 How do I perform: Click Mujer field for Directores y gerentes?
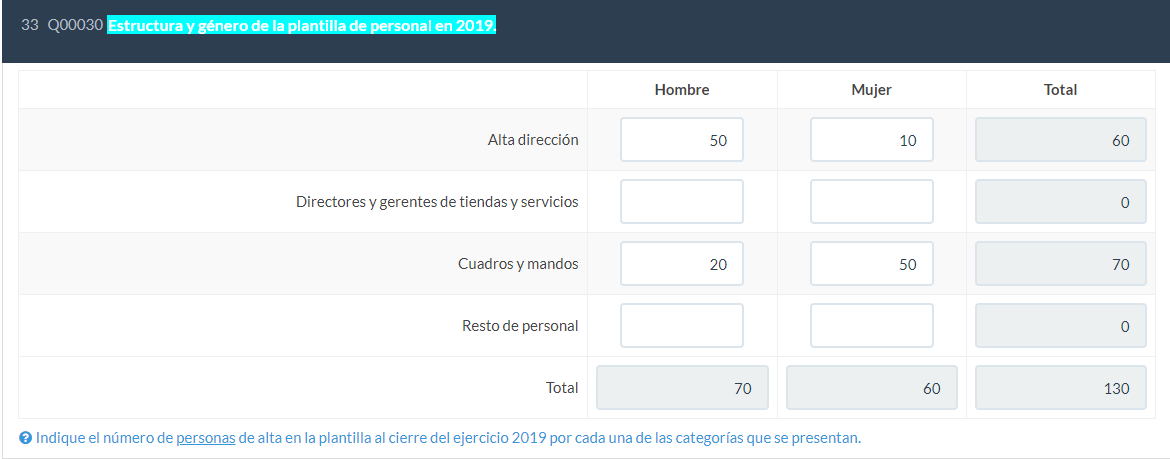871,202
